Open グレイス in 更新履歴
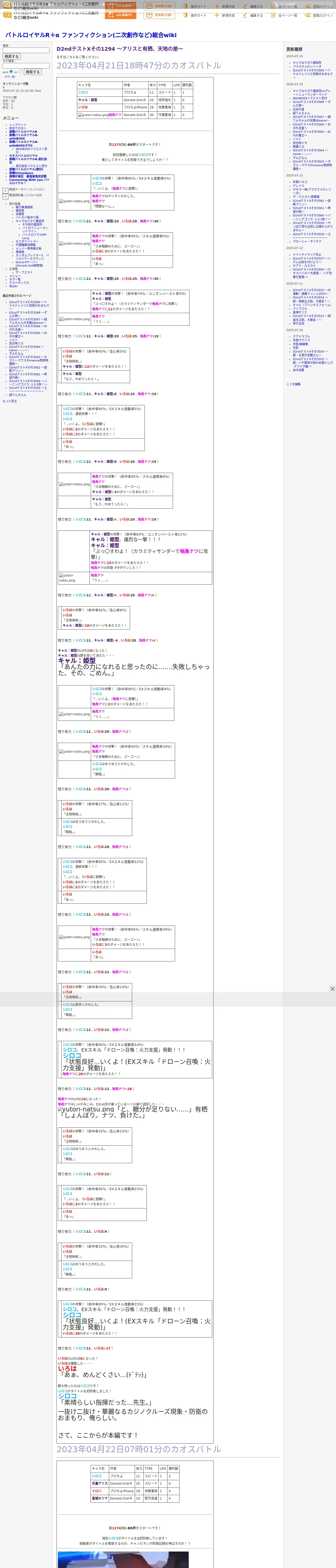Screen dimensions: 336x1568 point(298,186)
